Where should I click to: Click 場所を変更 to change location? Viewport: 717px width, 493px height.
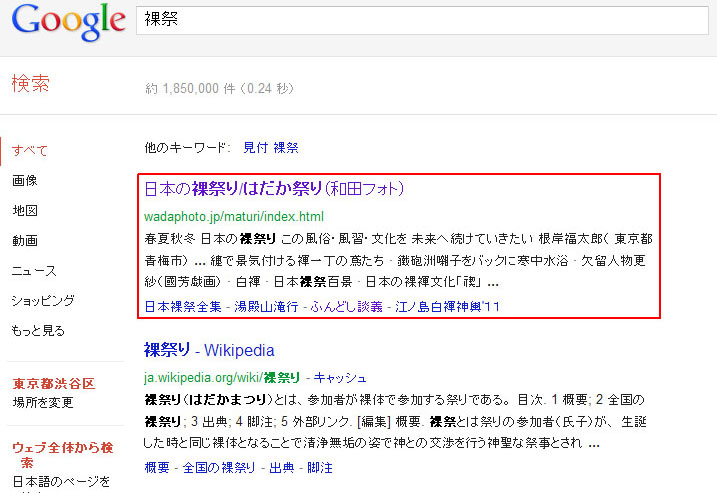point(43,402)
